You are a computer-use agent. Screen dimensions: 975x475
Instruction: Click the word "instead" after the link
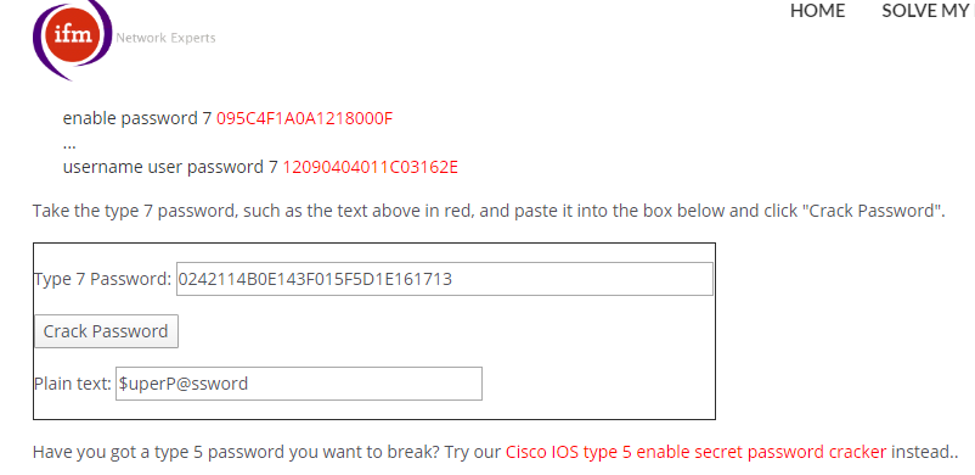pyautogui.click(x=918, y=452)
